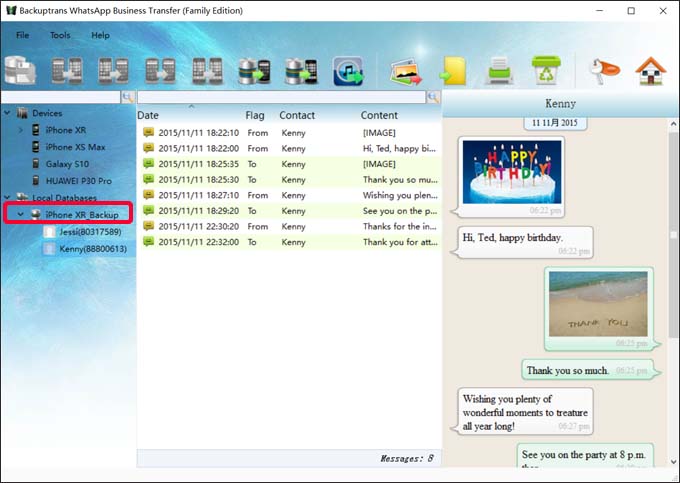The image size is (680, 483).
Task: Select iPhone XS Max device
Action: point(75,147)
